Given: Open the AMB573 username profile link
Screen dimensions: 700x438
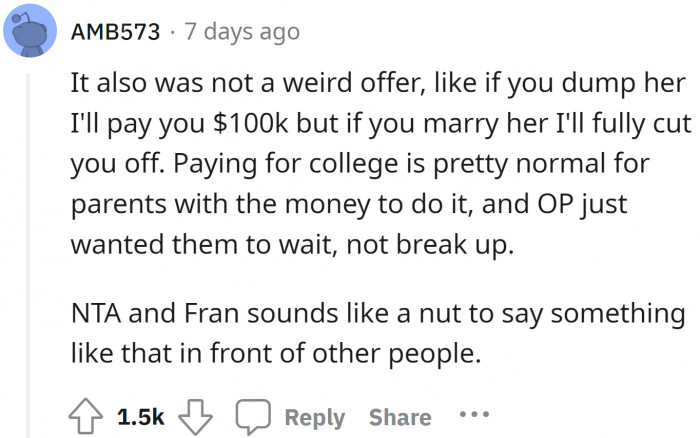Looking at the screenshot, I should [x=116, y=32].
